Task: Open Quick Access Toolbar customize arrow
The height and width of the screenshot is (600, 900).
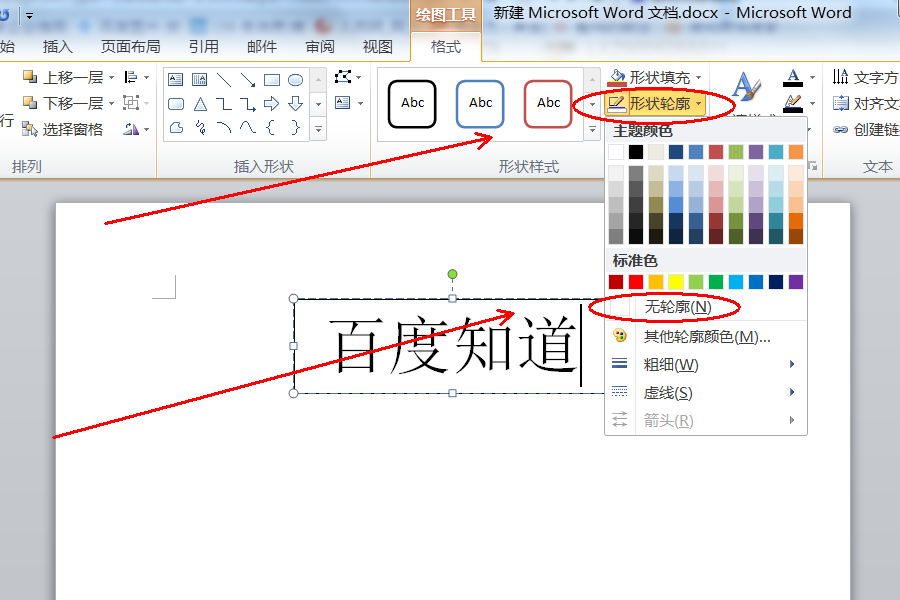Action: 29,16
